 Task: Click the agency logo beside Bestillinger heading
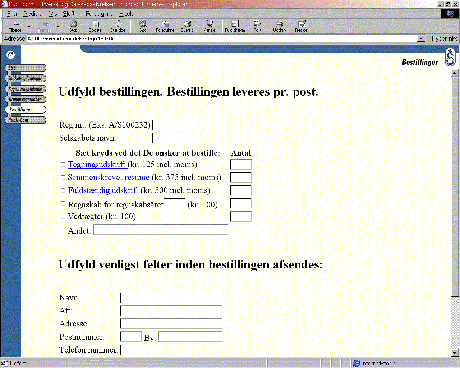point(450,57)
